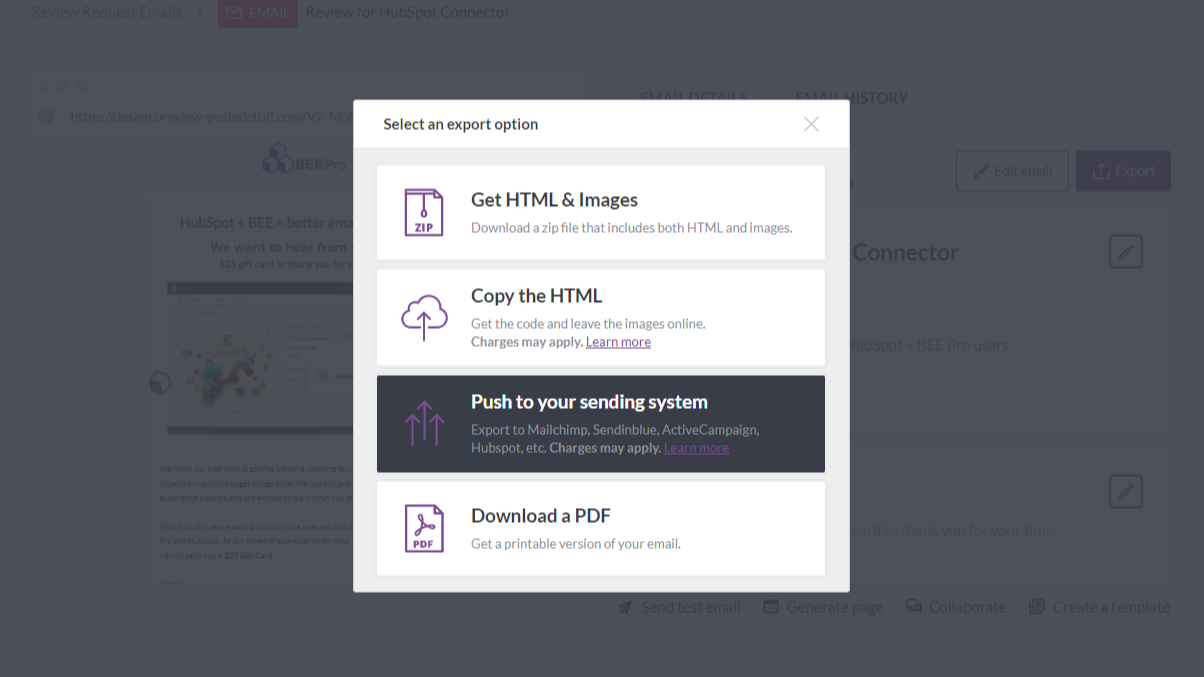This screenshot has height=677, width=1204.
Task: Select Download a PDF option
Action: (x=601, y=528)
